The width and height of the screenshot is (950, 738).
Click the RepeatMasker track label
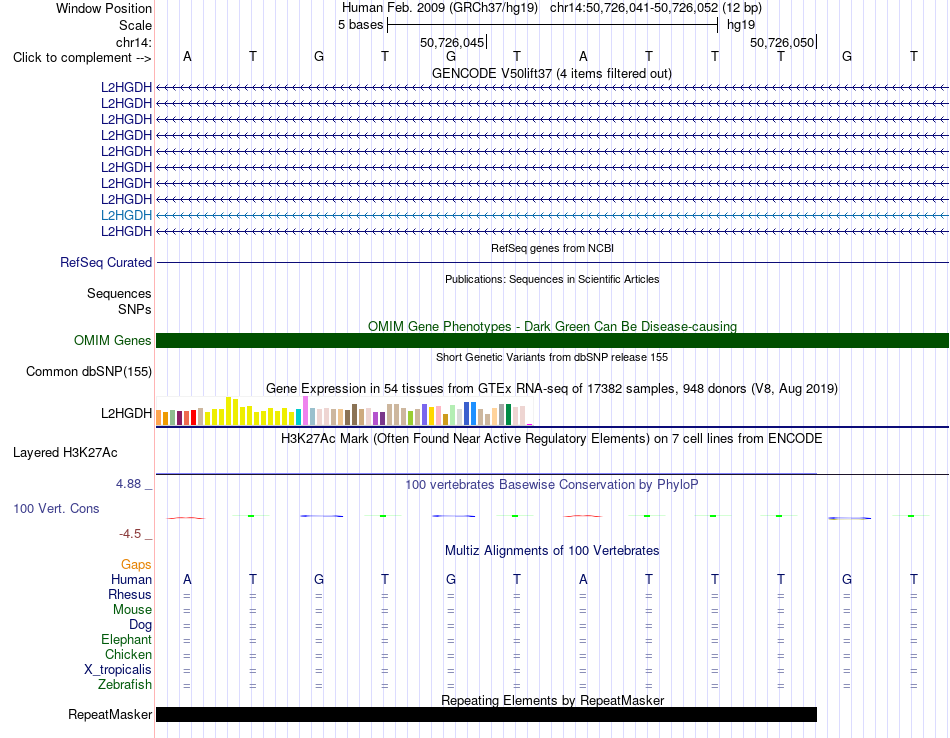110,714
